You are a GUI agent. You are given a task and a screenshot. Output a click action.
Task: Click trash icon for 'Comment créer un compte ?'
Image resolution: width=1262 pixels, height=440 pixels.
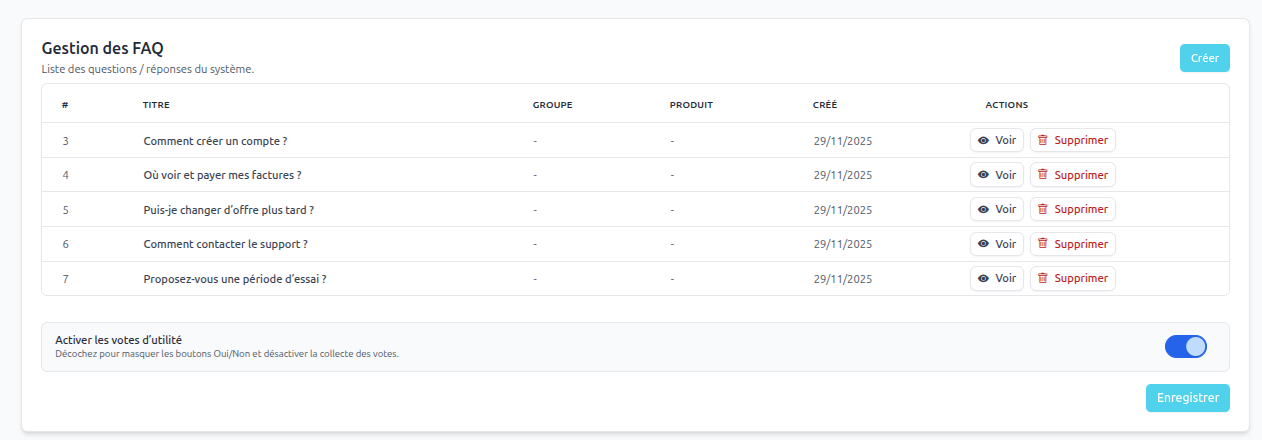click(1043, 141)
